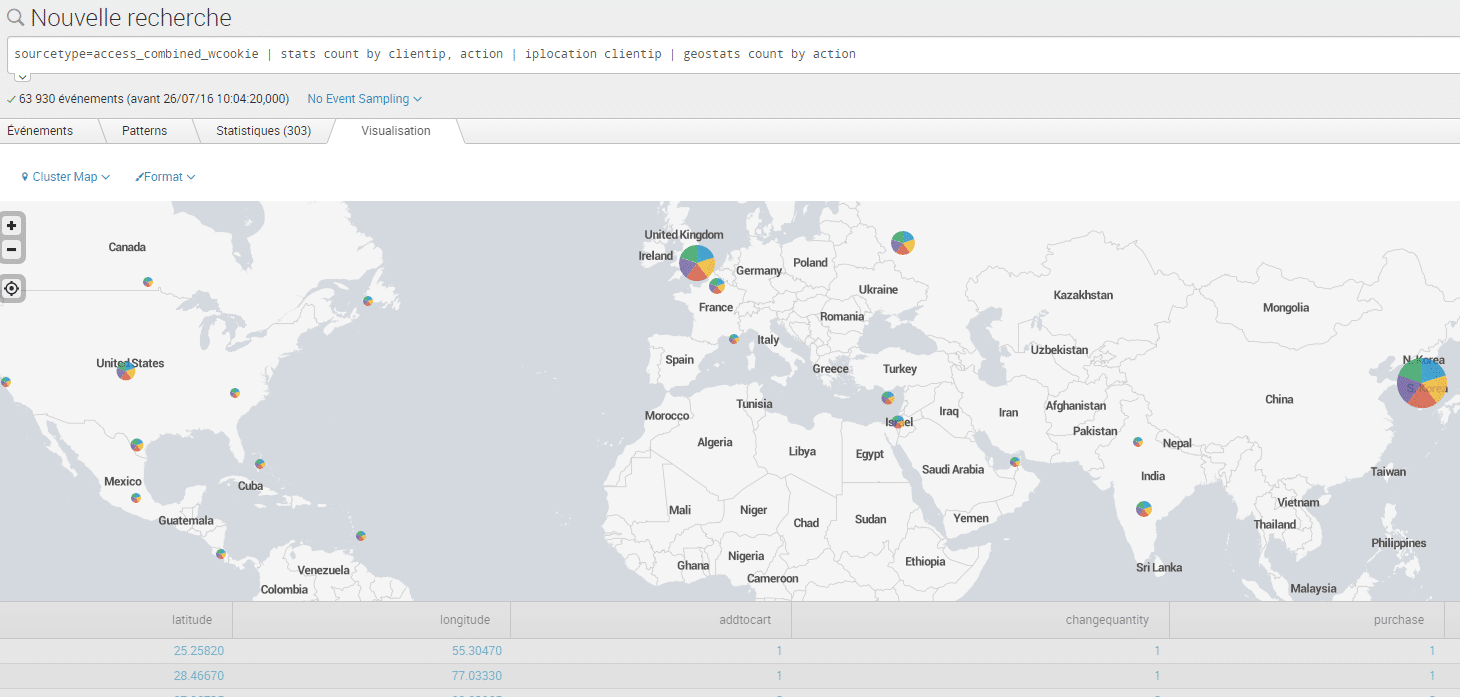This screenshot has width=1460, height=697.
Task: Click the large pie cluster over Korea
Action: pos(1421,383)
